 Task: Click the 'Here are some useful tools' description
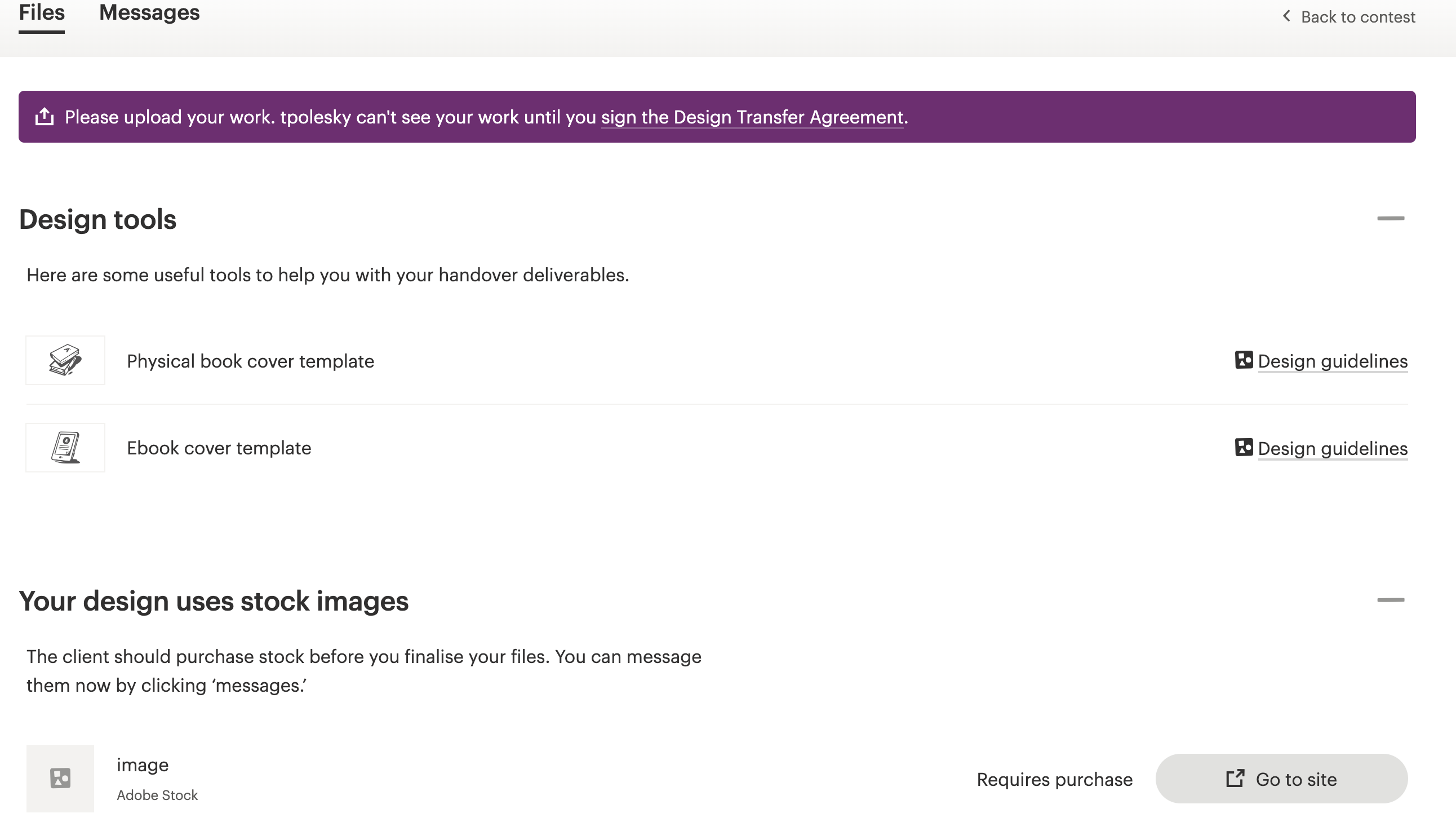(328, 275)
